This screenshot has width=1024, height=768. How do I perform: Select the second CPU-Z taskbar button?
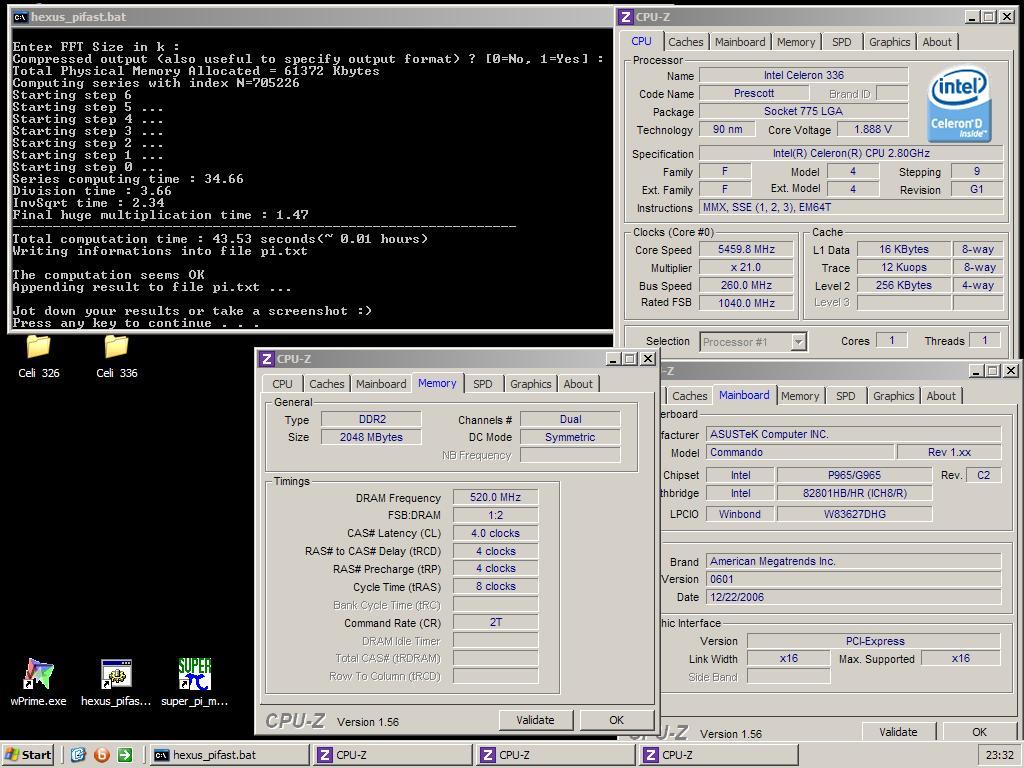(x=555, y=755)
